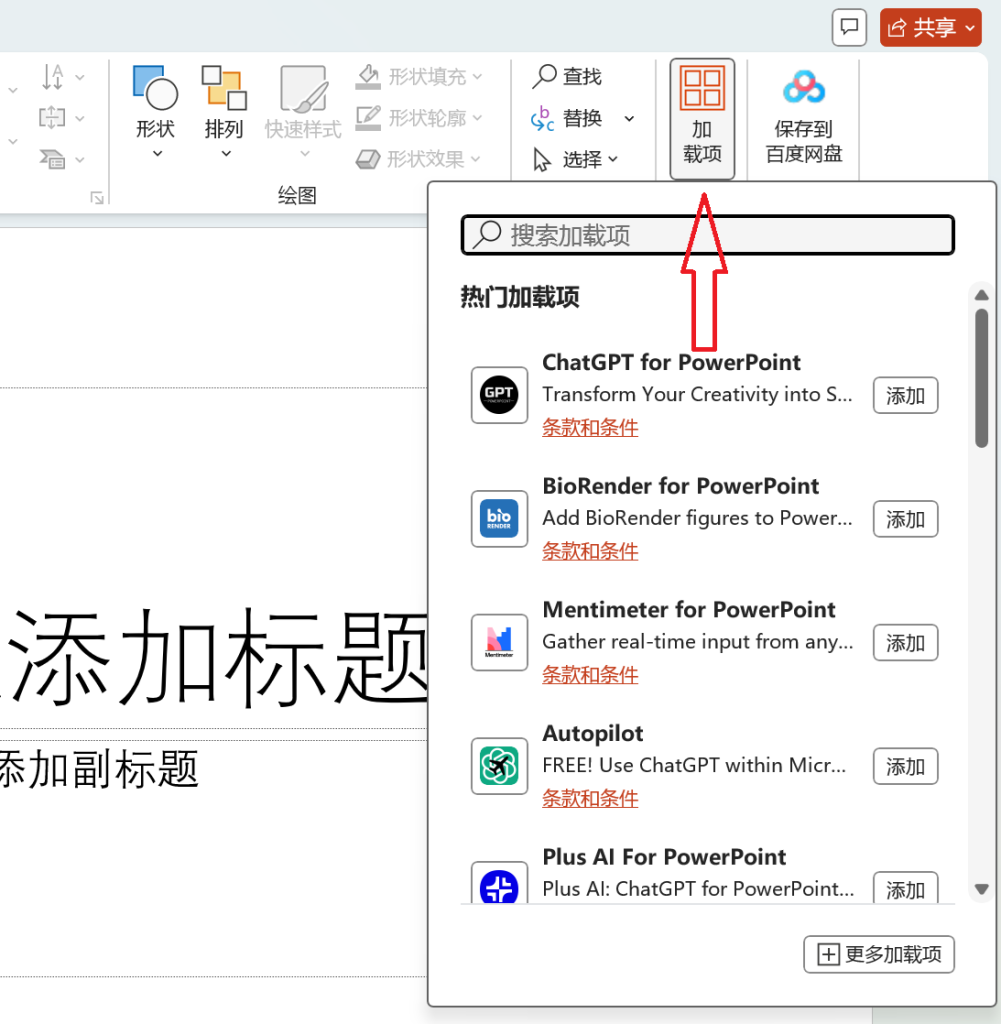Click the Mentimeter add-in logo

coord(500,643)
